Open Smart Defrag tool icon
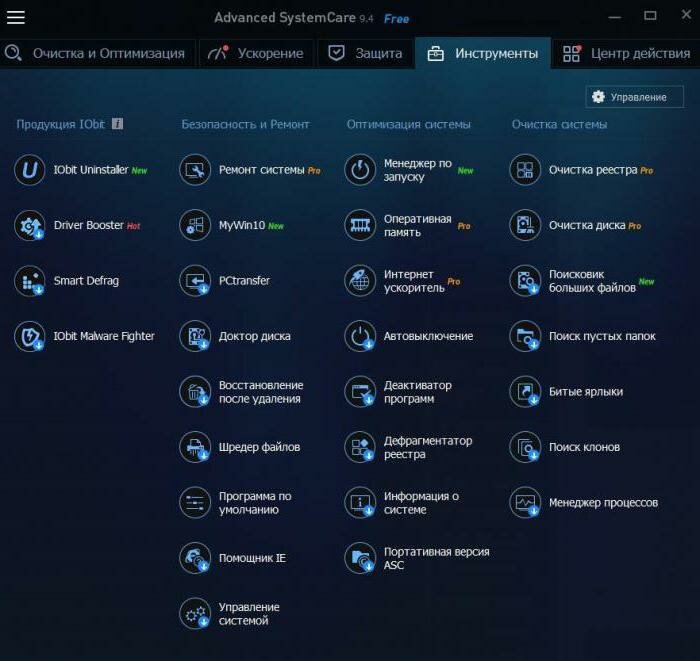This screenshot has width=700, height=661. click(x=30, y=281)
